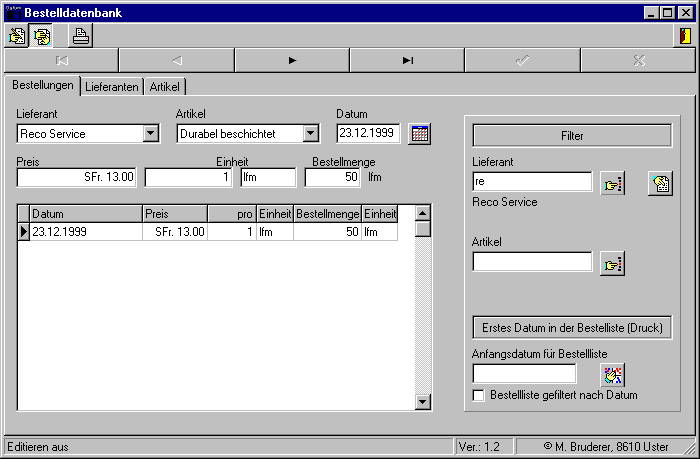Click the Bestellmenge field showing 50

[x=333, y=177]
